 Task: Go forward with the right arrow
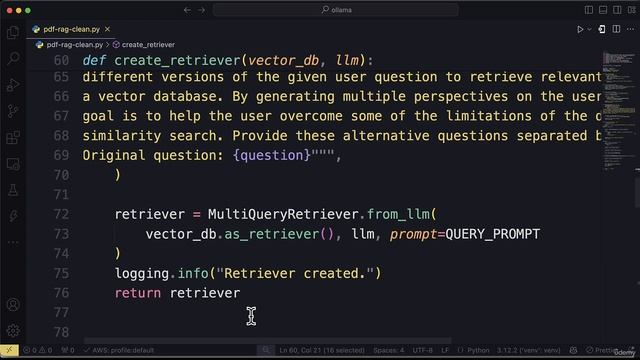pos(202,10)
